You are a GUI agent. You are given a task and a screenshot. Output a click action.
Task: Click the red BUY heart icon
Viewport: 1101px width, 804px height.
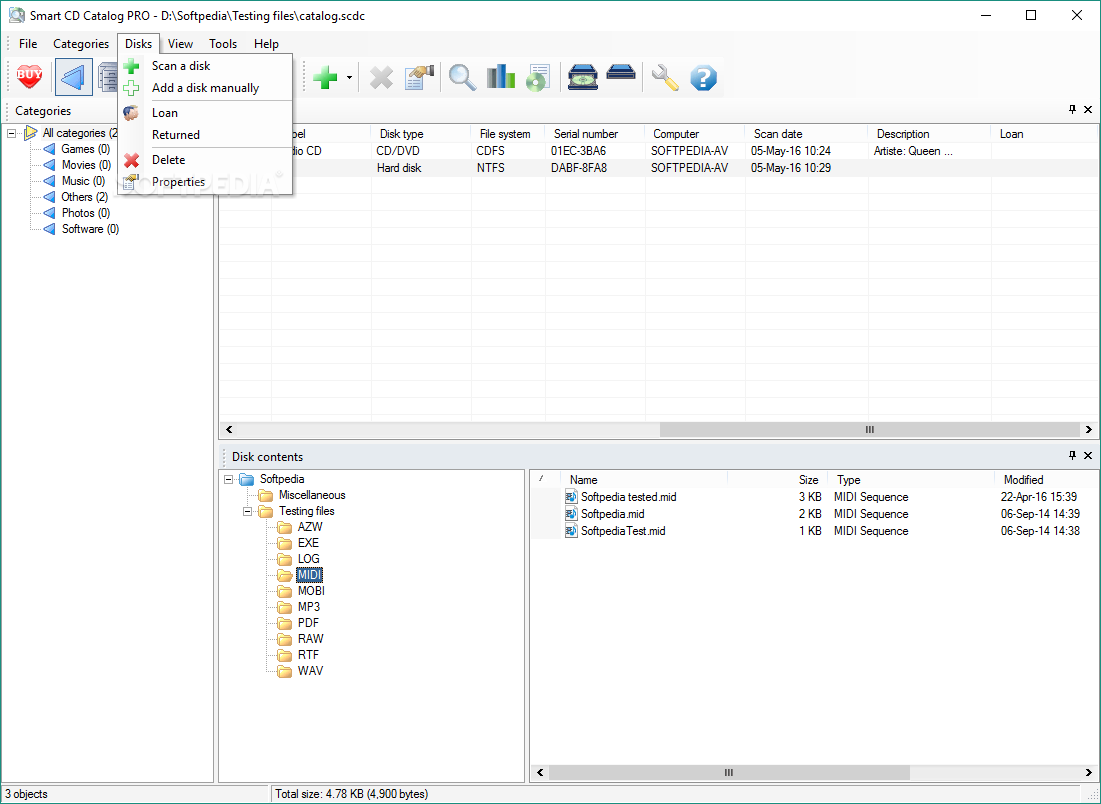(x=29, y=77)
